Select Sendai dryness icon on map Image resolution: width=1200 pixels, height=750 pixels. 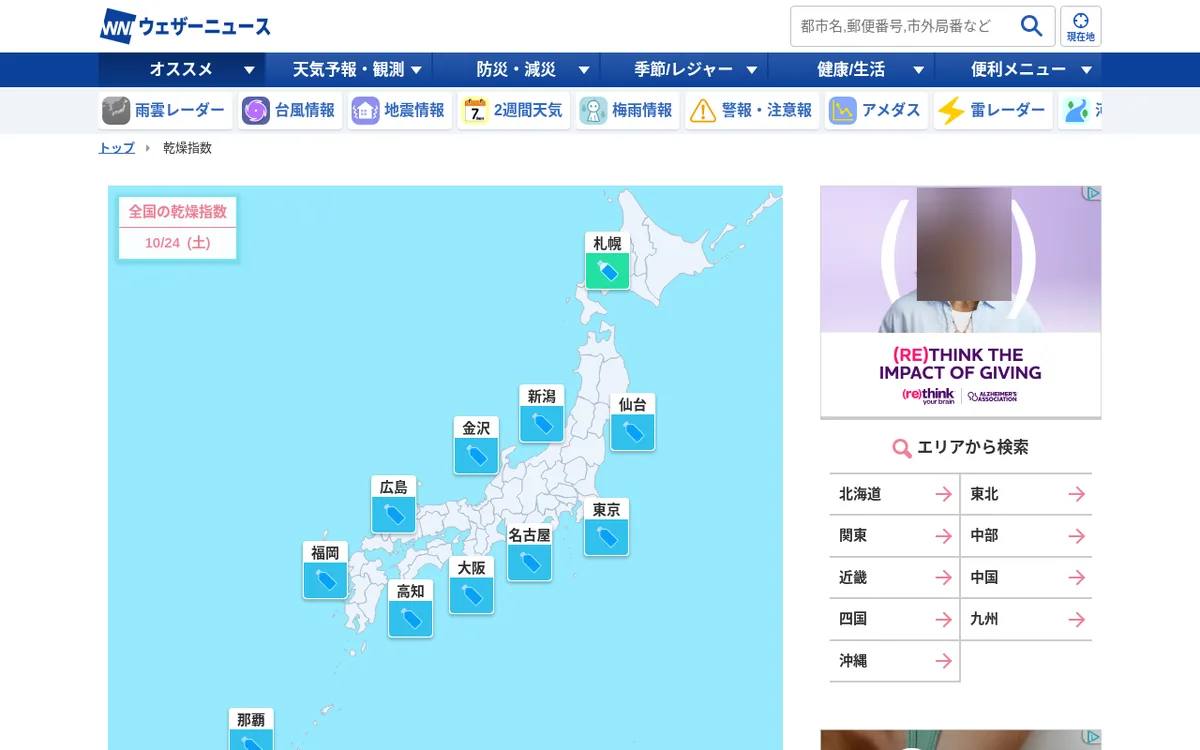pos(633,432)
